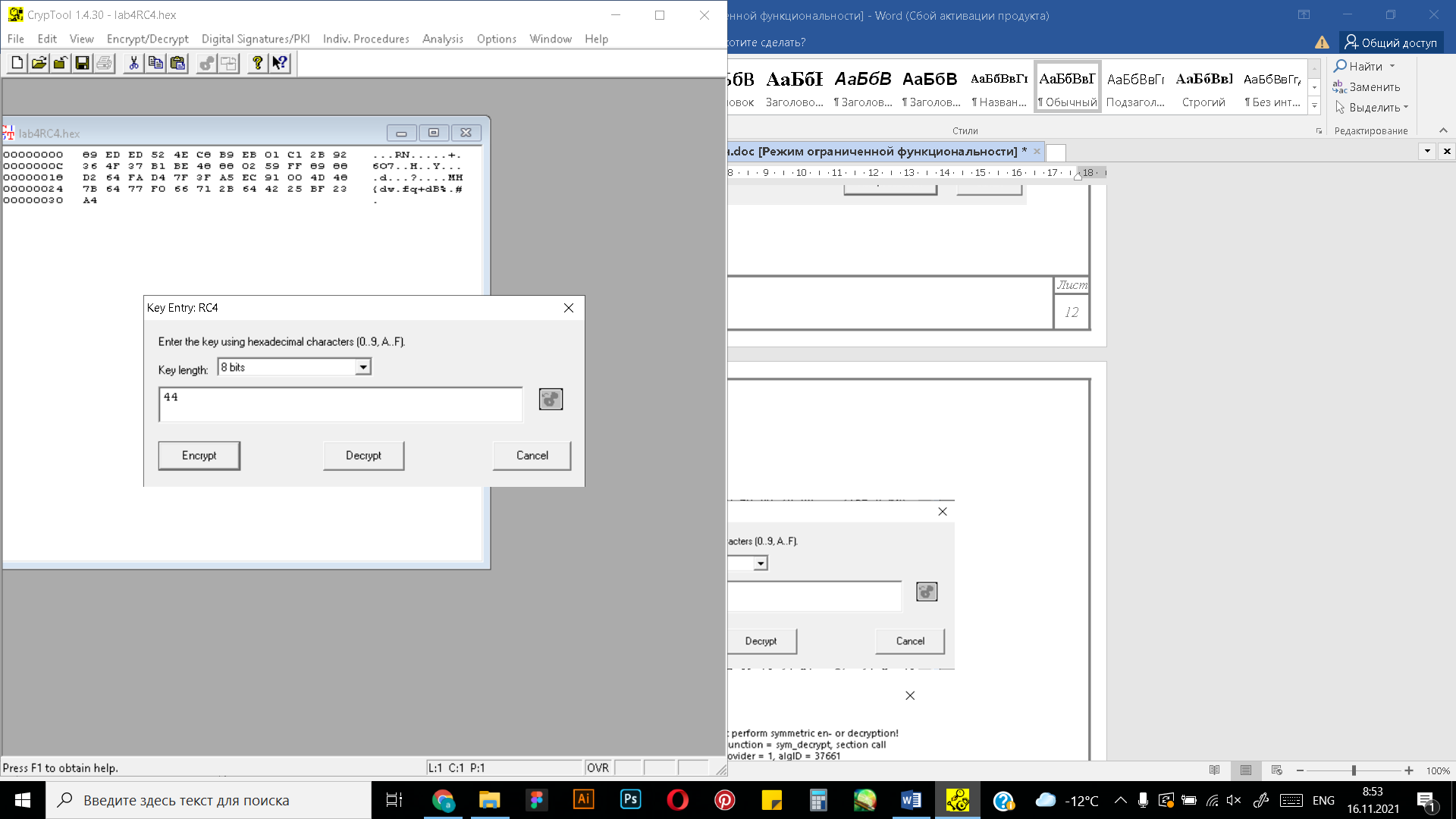Click Cancel in Key Entry dialog
This screenshot has width=1456, height=819.
pyautogui.click(x=532, y=456)
